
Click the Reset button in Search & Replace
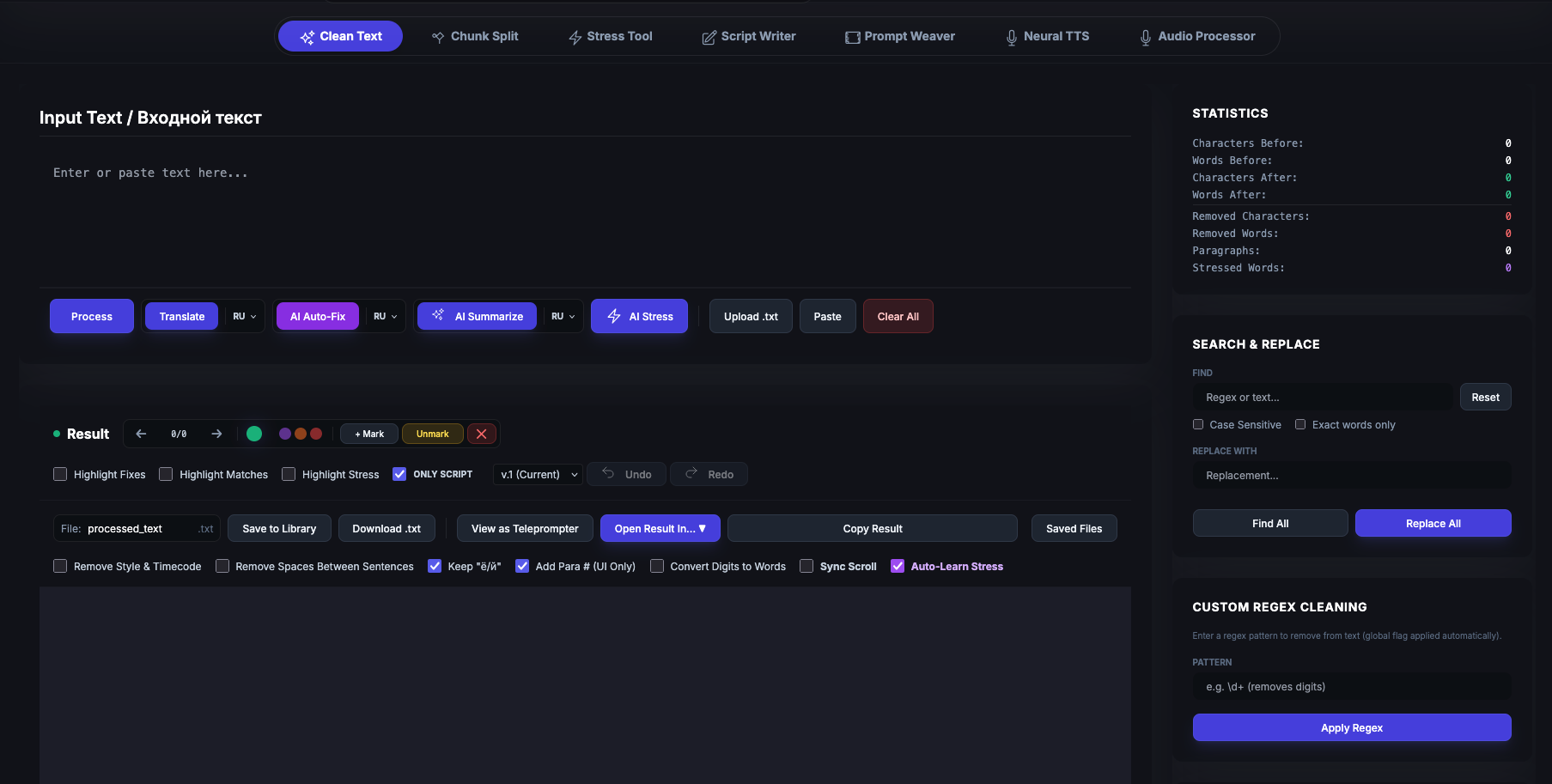pos(1485,397)
